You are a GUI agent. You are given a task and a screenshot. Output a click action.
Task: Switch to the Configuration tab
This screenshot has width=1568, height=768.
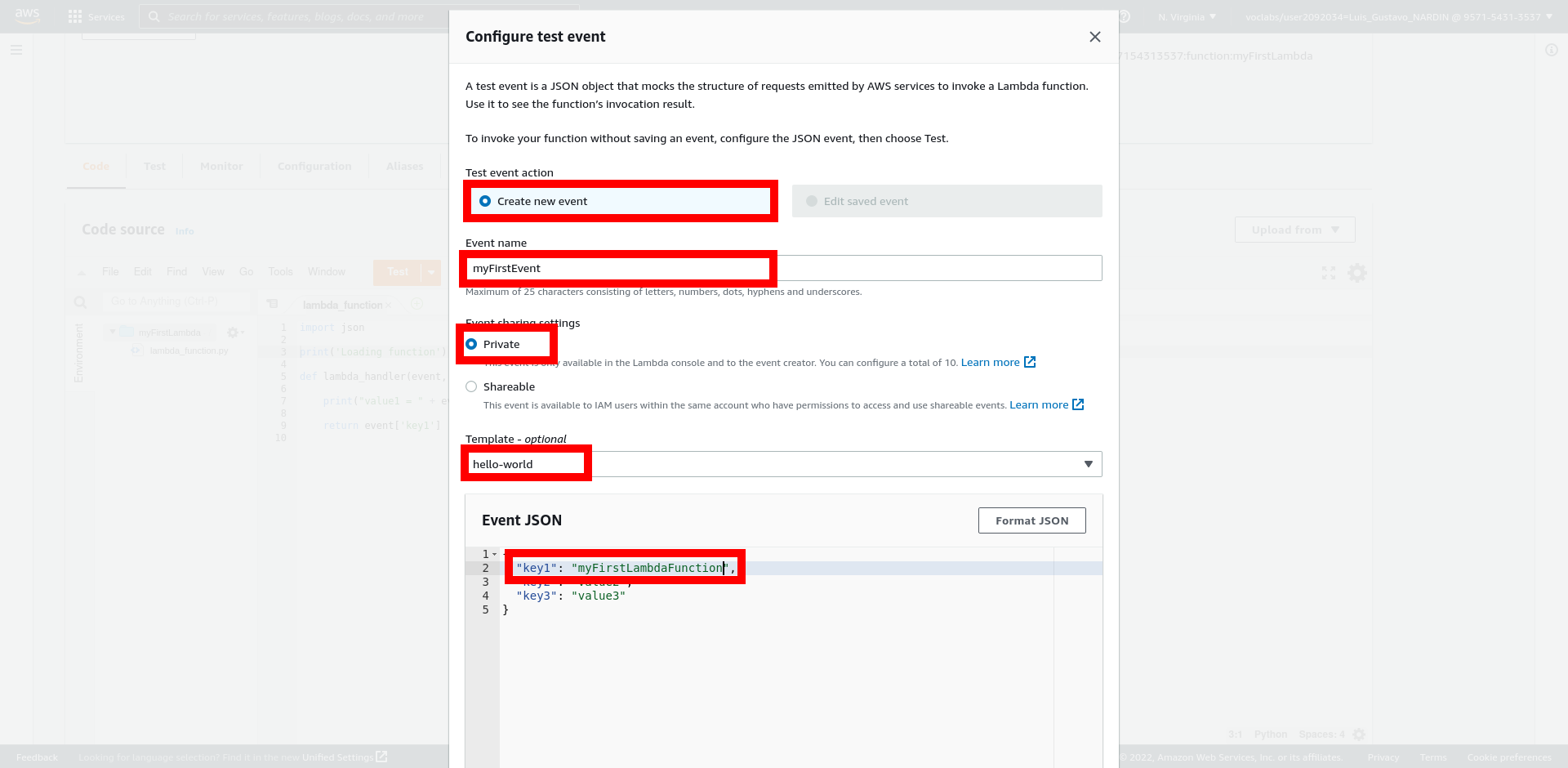click(314, 166)
